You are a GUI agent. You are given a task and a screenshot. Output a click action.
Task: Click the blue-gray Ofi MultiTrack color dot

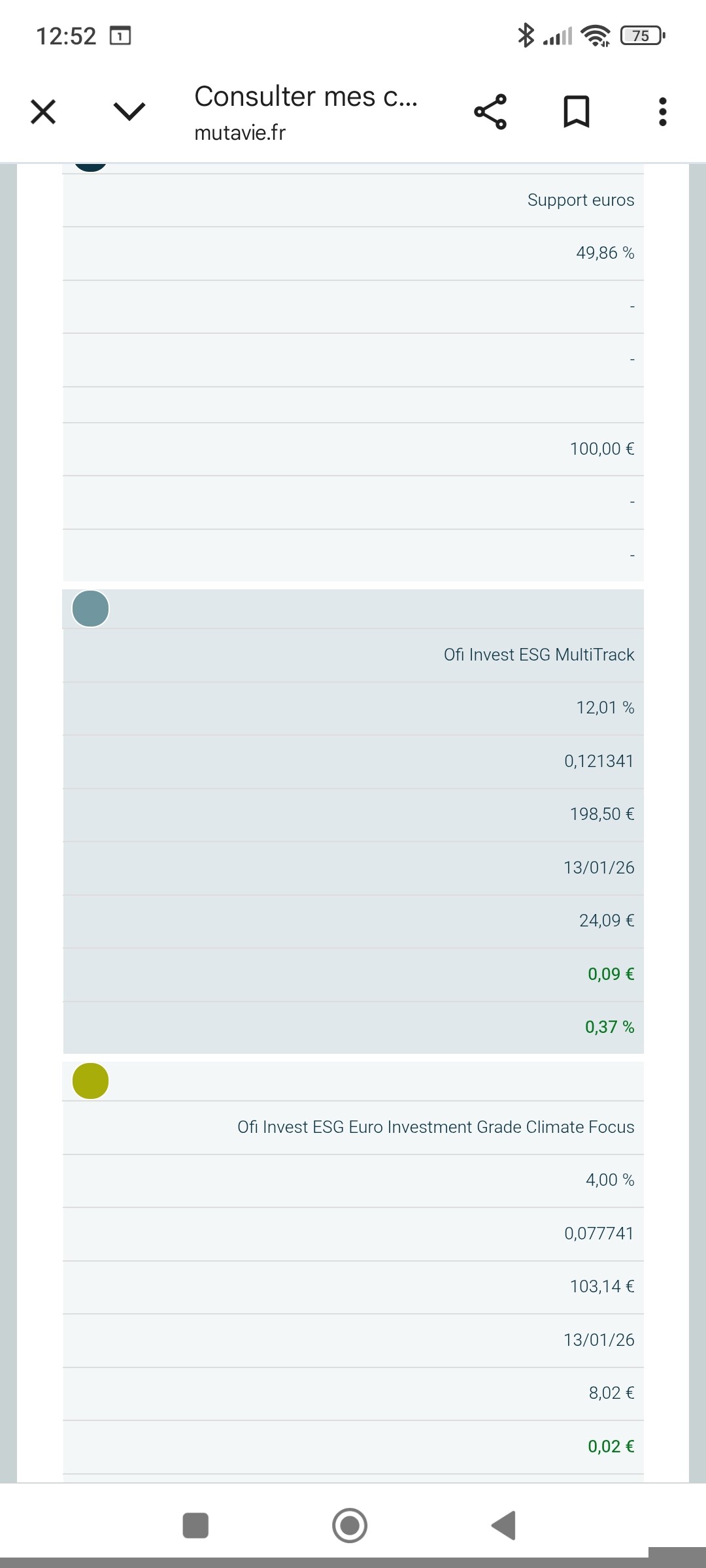(x=90, y=609)
